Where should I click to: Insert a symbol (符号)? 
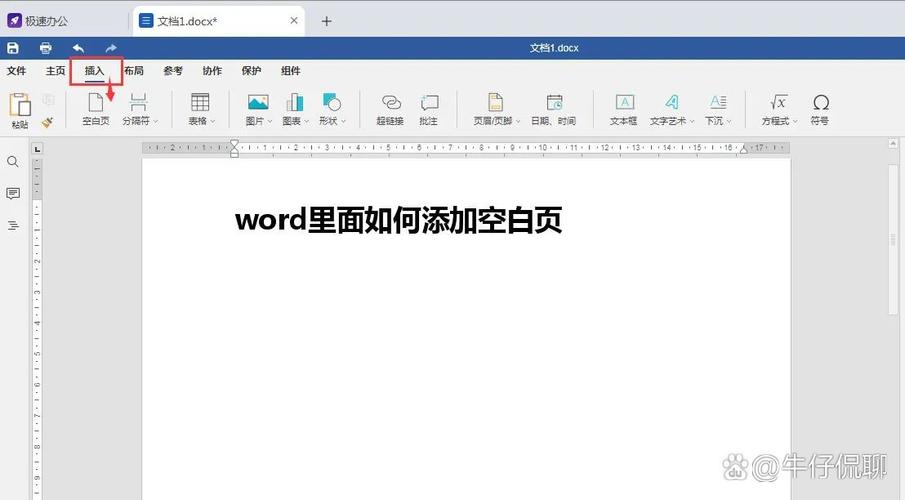click(820, 110)
